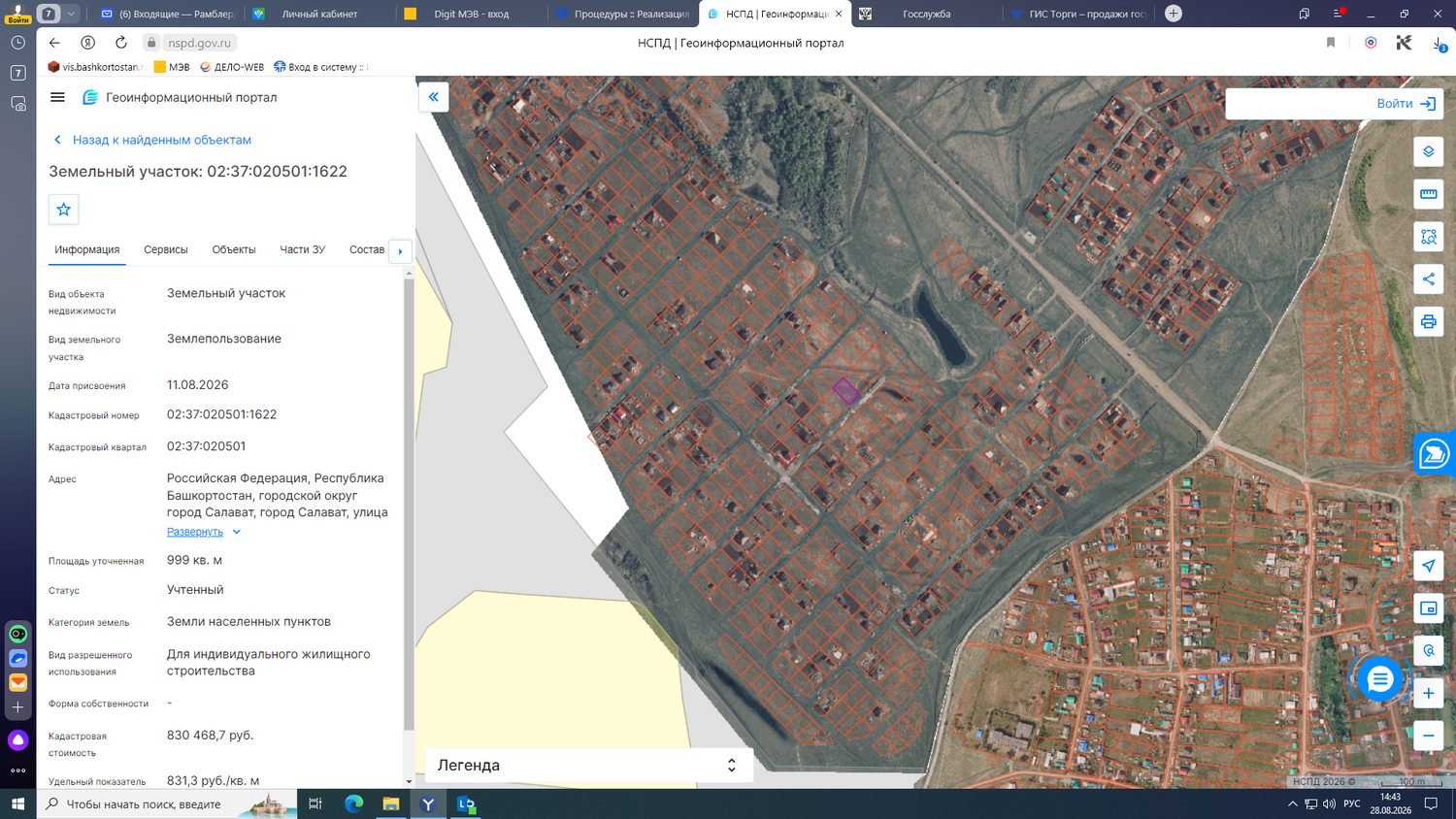Open a new browser tab
This screenshot has width=1456, height=819.
[1174, 14]
